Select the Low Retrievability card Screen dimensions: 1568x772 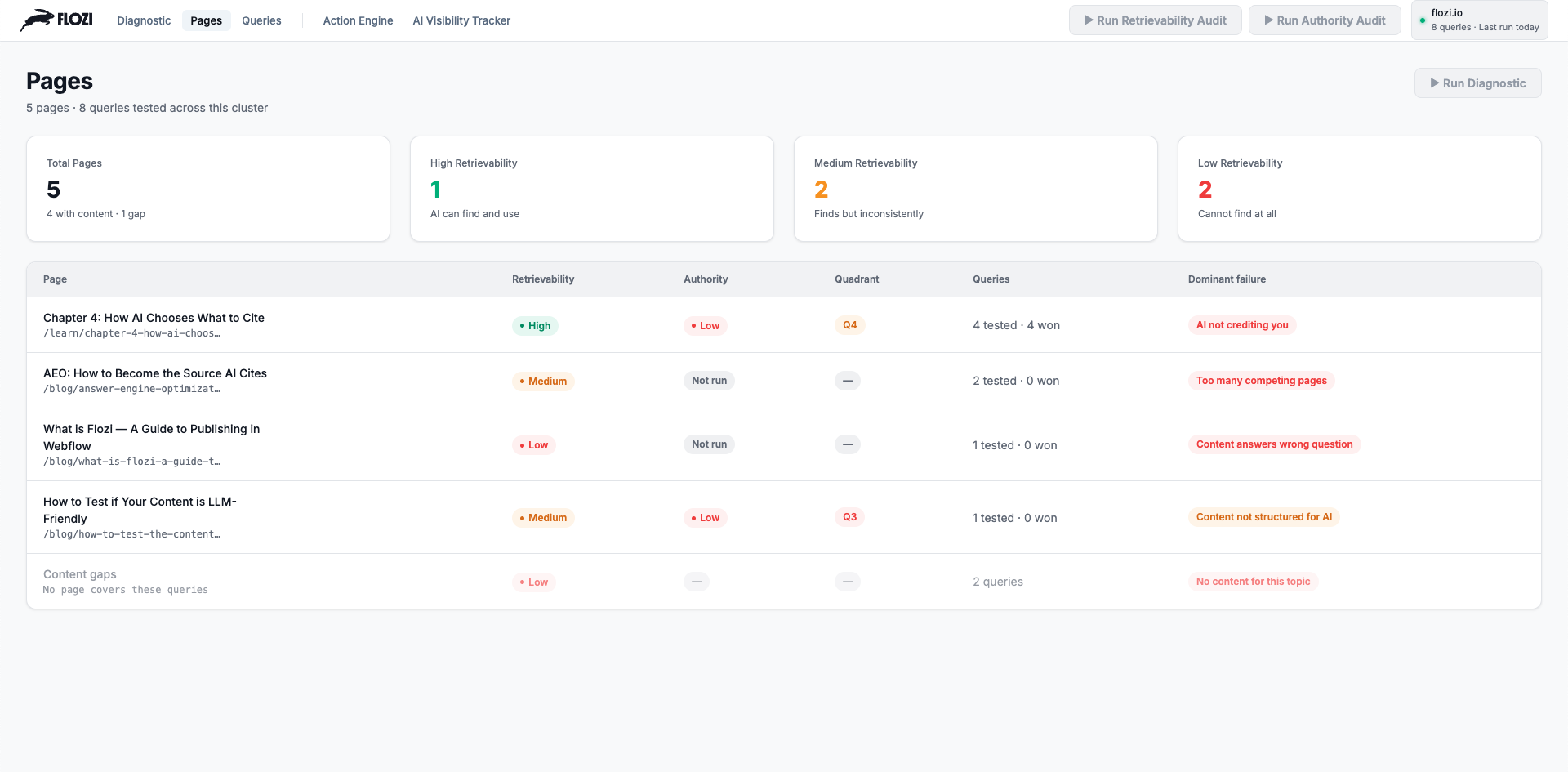click(1360, 189)
